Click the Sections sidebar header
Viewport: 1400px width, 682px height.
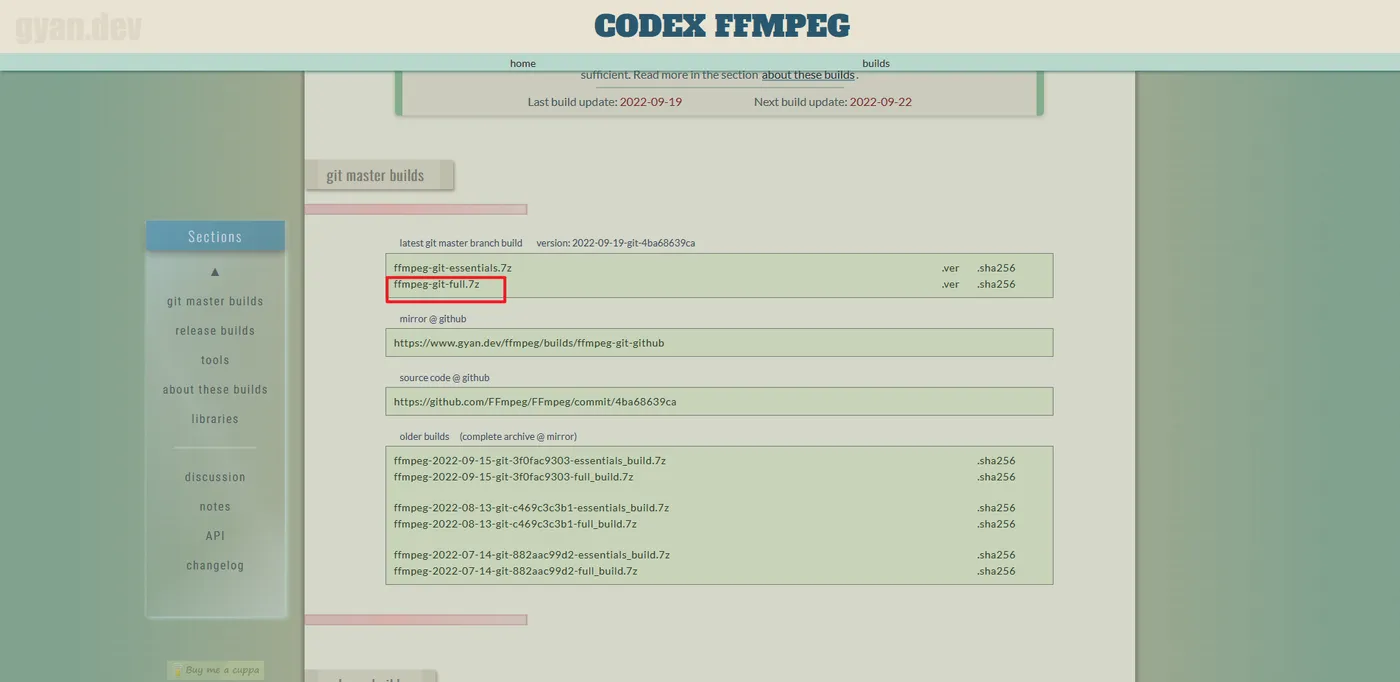[215, 237]
